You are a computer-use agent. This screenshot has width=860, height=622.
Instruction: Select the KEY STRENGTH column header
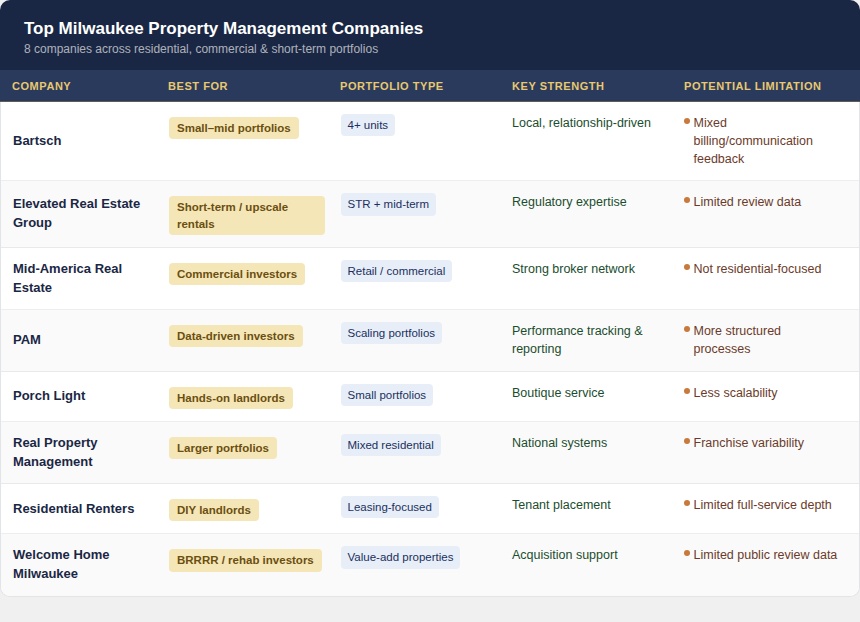(x=558, y=86)
